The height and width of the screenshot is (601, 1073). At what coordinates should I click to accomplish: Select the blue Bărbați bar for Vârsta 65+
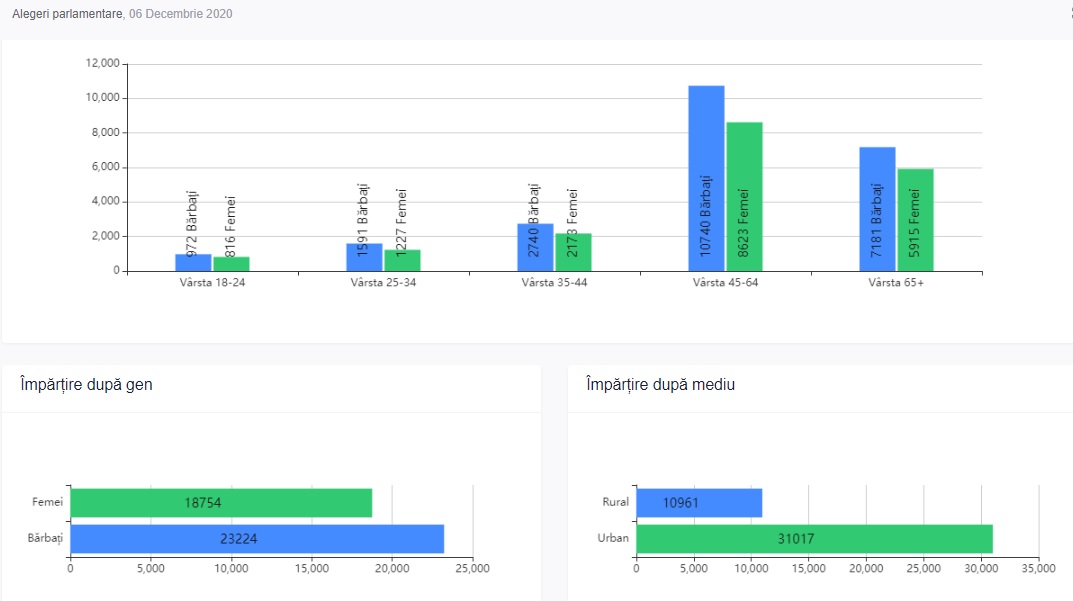click(x=877, y=209)
